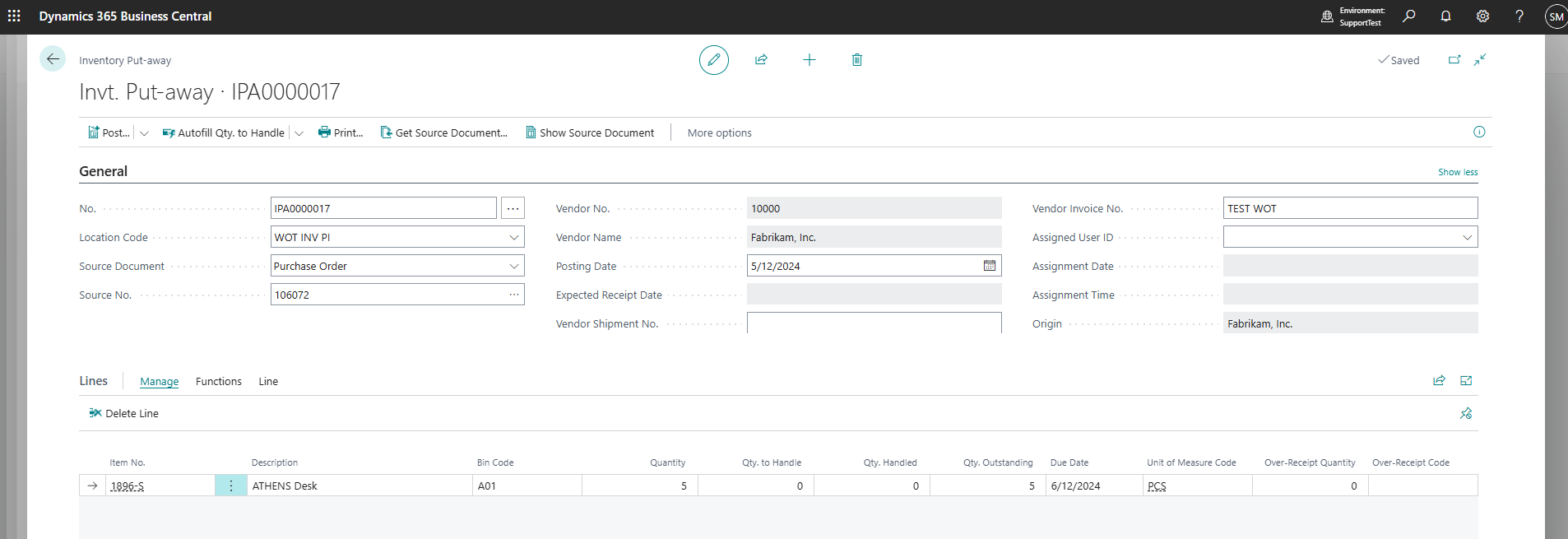Open the notifications bell
1568x539 pixels.
click(1445, 16)
